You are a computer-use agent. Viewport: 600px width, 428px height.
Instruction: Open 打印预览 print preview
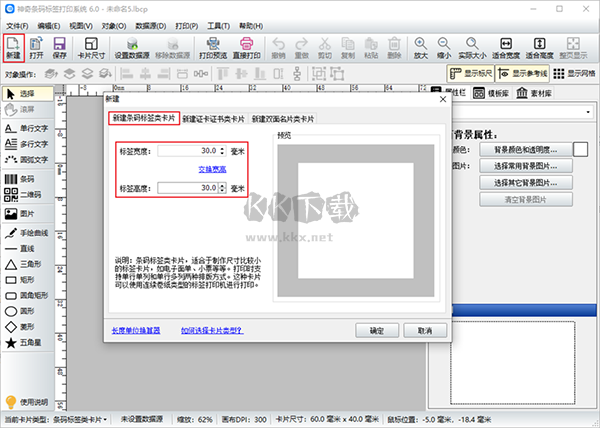(x=213, y=48)
